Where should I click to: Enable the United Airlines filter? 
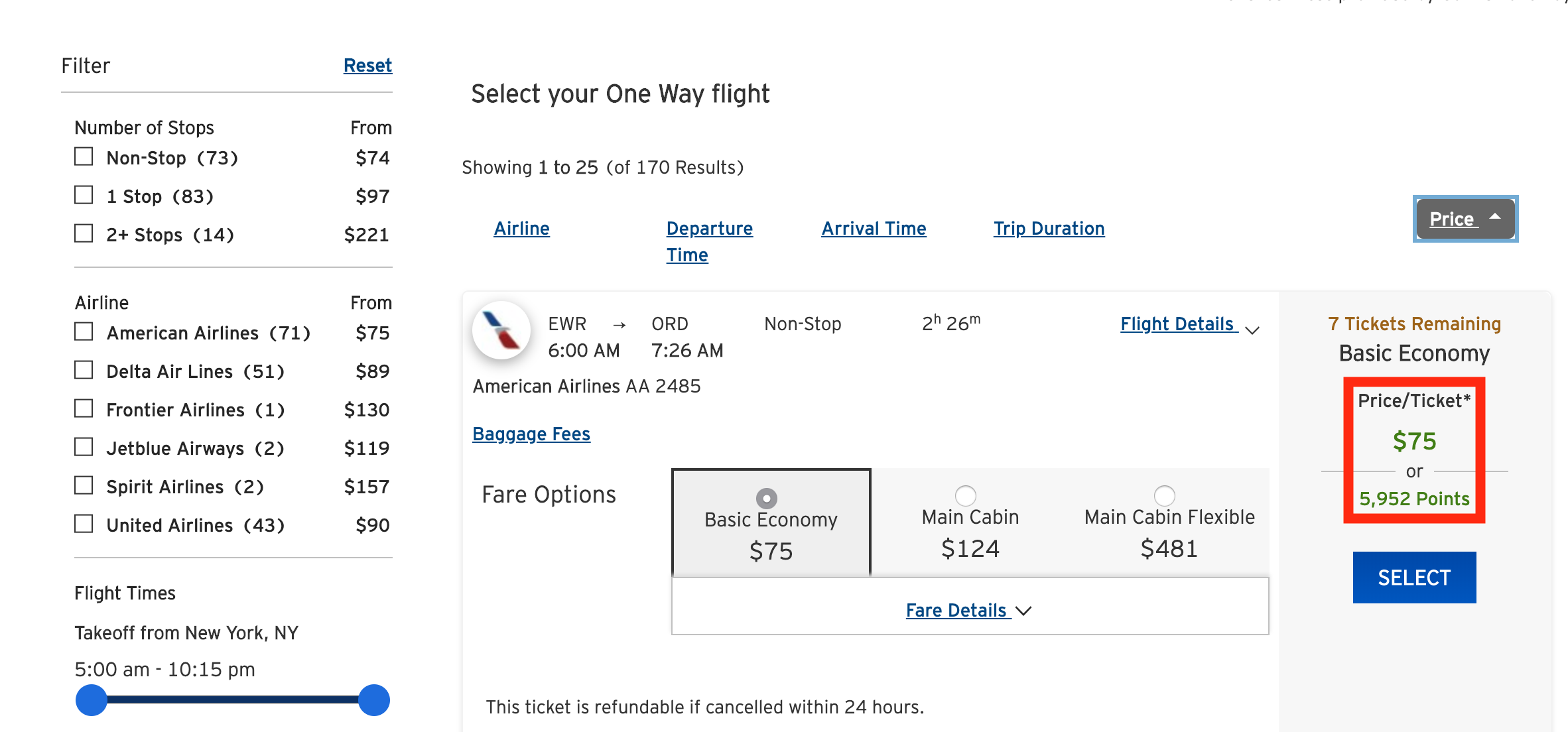tap(84, 524)
